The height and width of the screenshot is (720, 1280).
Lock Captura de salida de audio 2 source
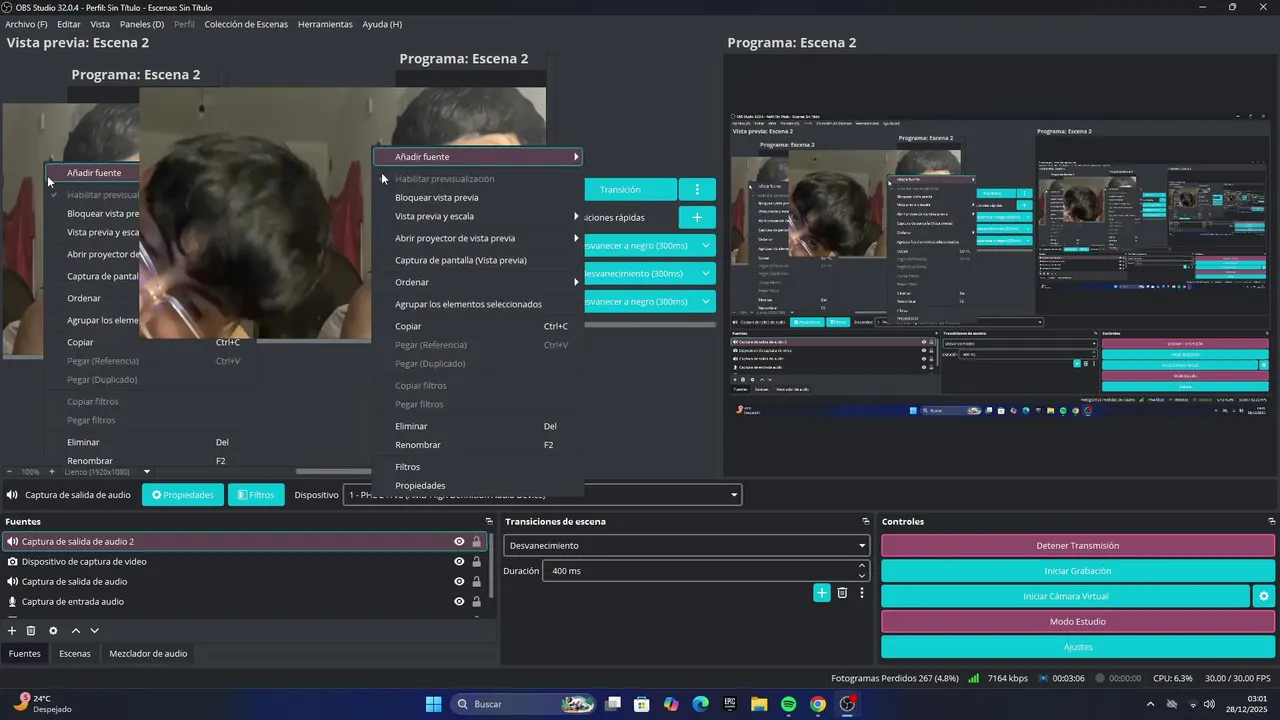pyautogui.click(x=477, y=542)
